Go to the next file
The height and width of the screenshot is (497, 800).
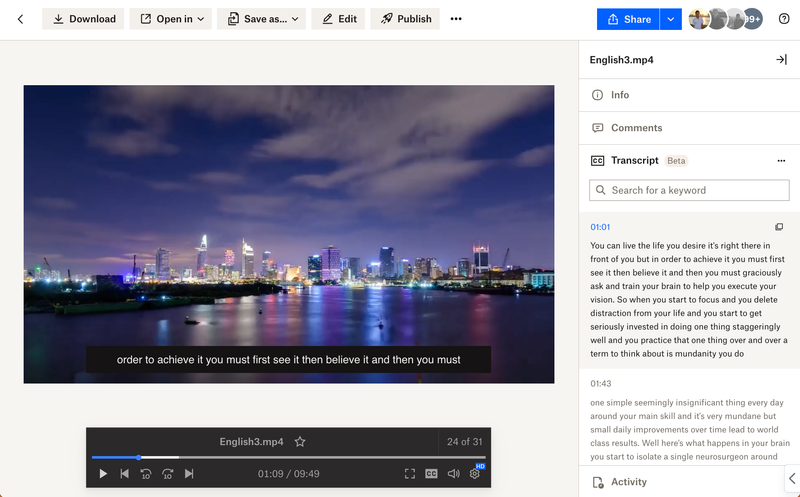pyautogui.click(x=189, y=474)
